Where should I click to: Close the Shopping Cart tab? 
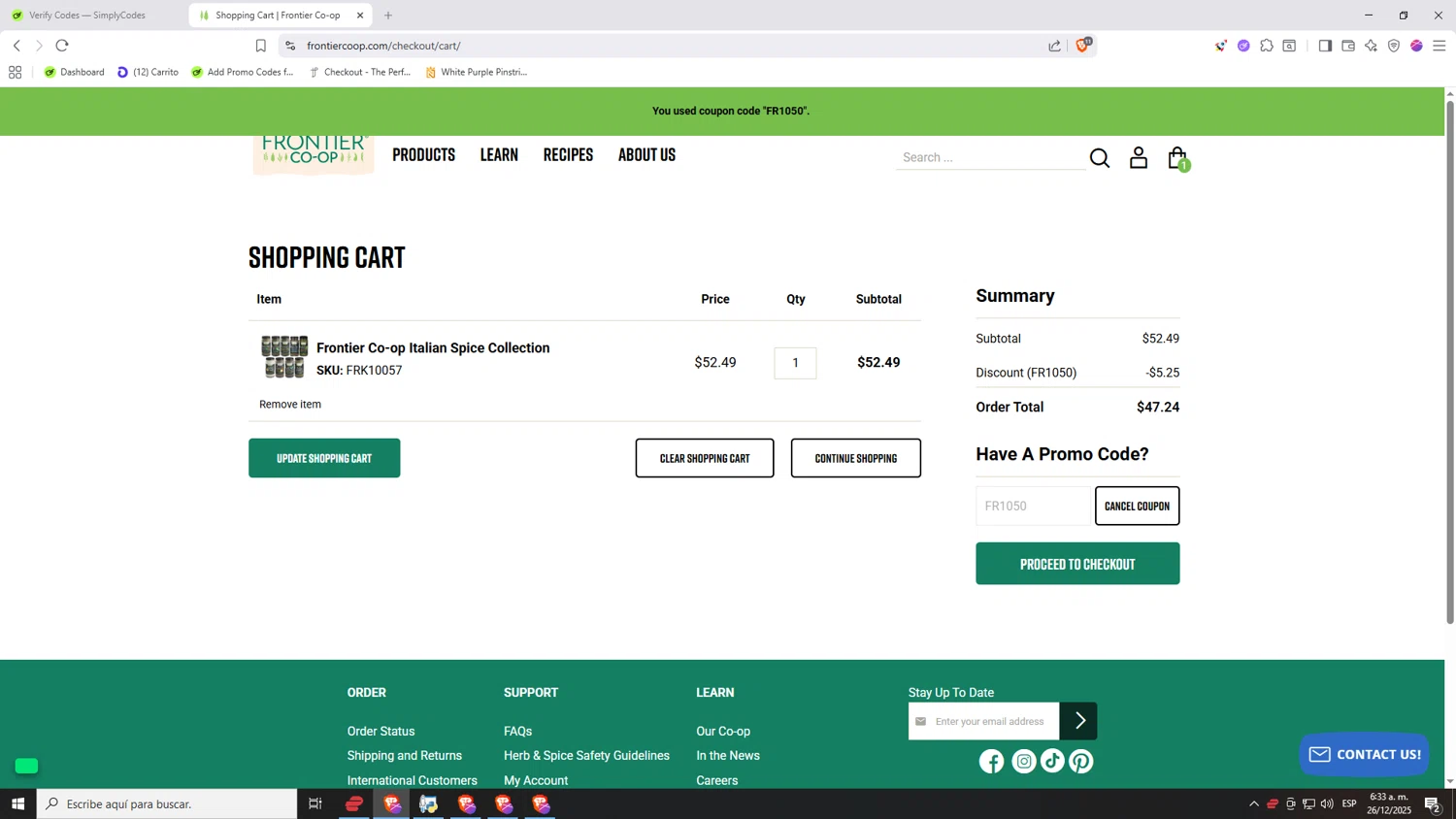(x=360, y=16)
